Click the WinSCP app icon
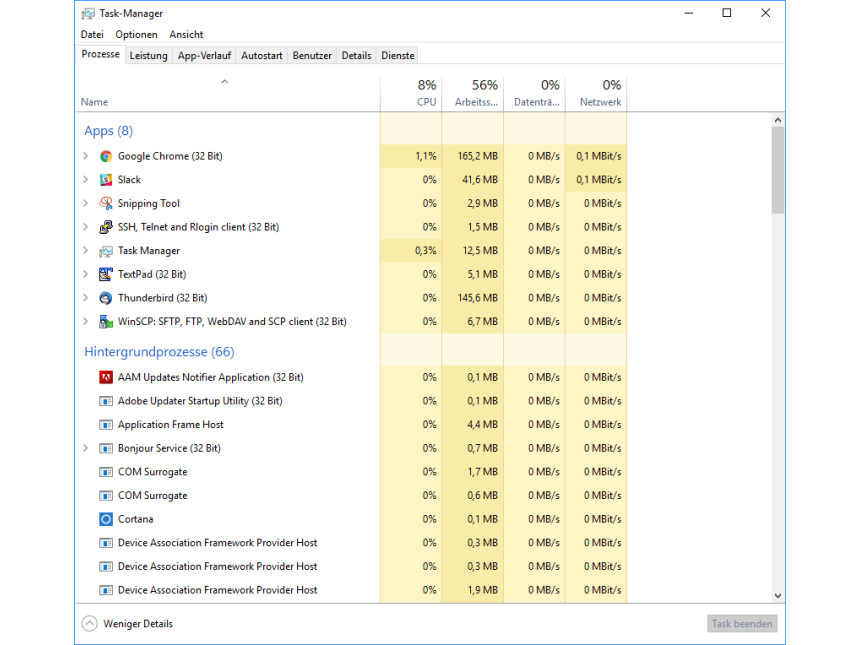Screen dimensions: 860x645 (x=106, y=322)
